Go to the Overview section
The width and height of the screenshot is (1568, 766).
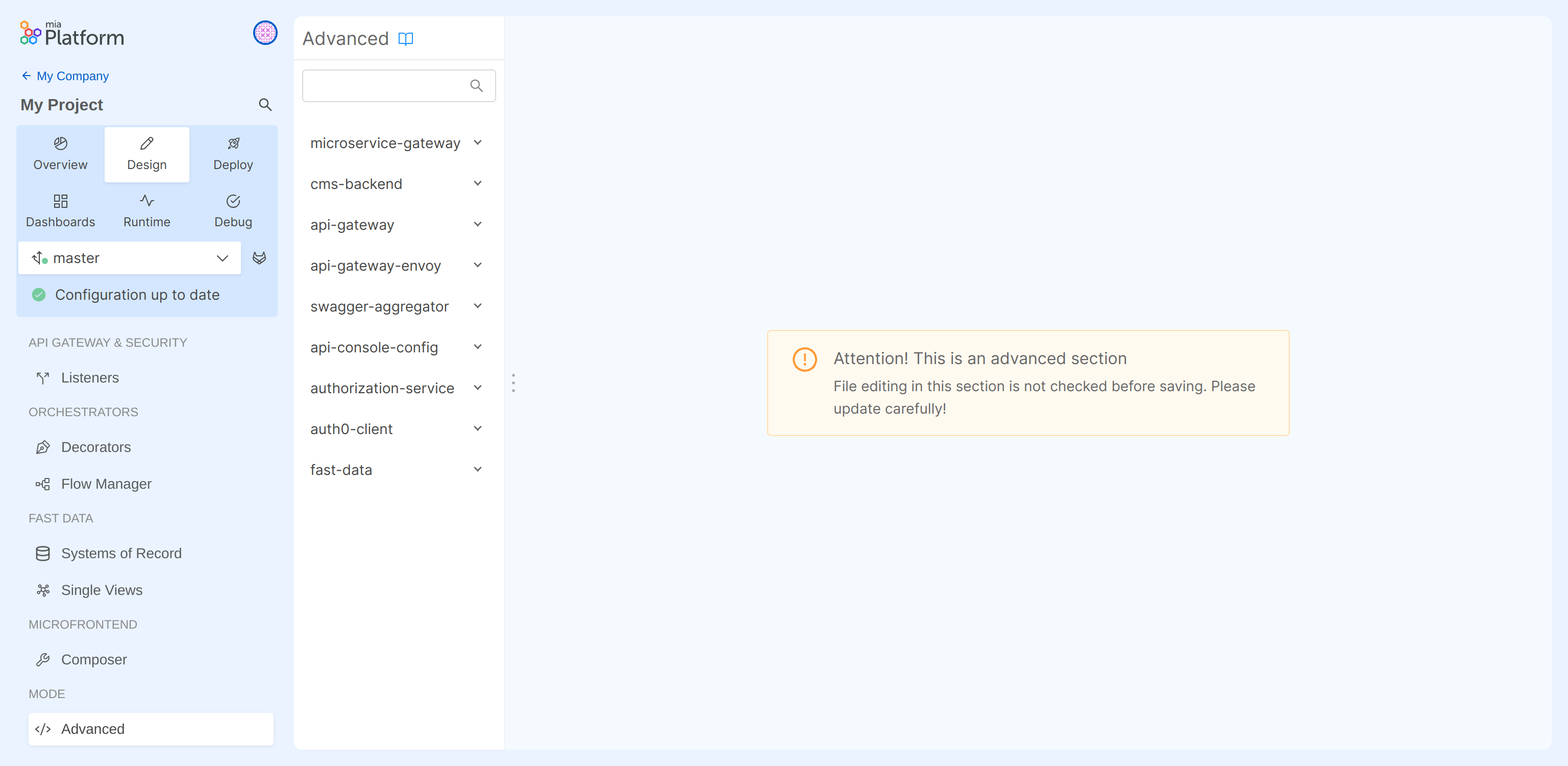(x=60, y=154)
